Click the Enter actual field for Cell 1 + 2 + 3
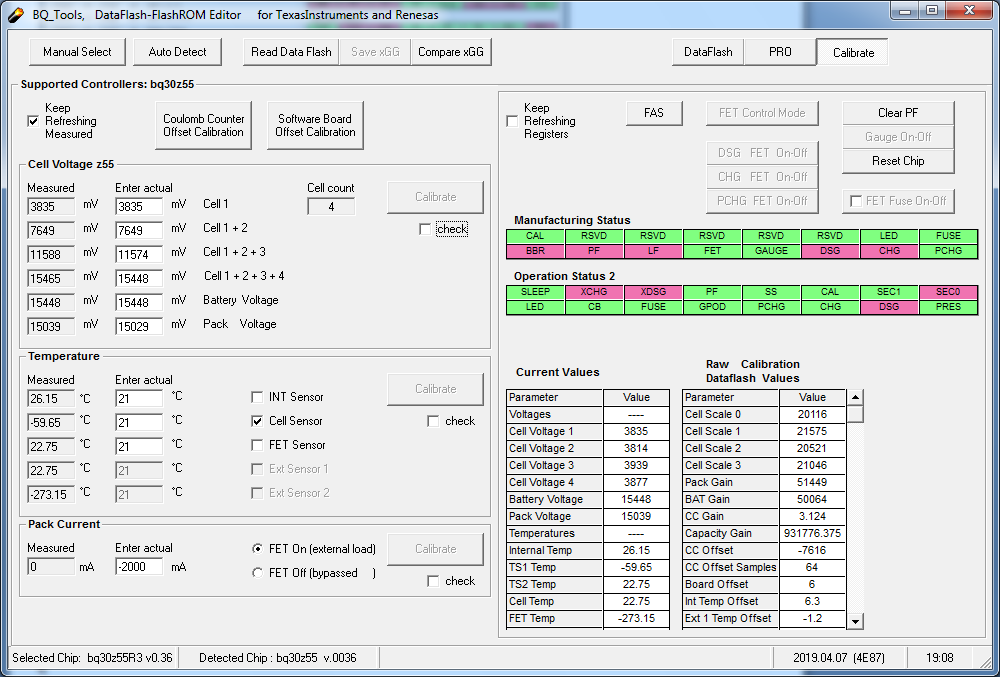Screen dimensions: 1000x677 coord(139,254)
